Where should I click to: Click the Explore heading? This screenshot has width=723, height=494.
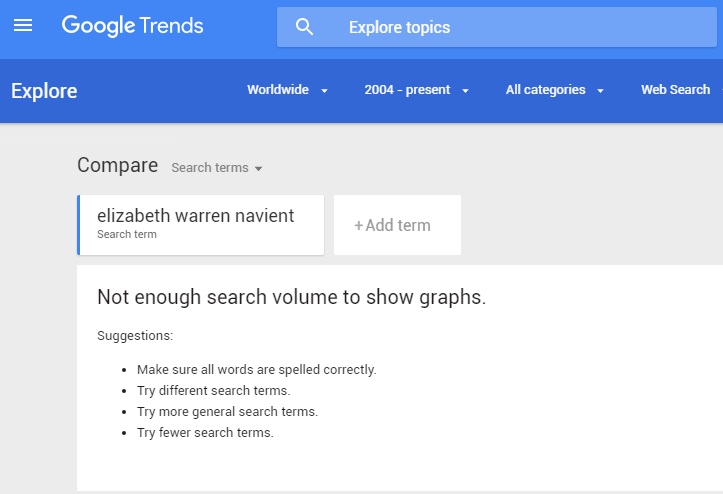coord(44,91)
